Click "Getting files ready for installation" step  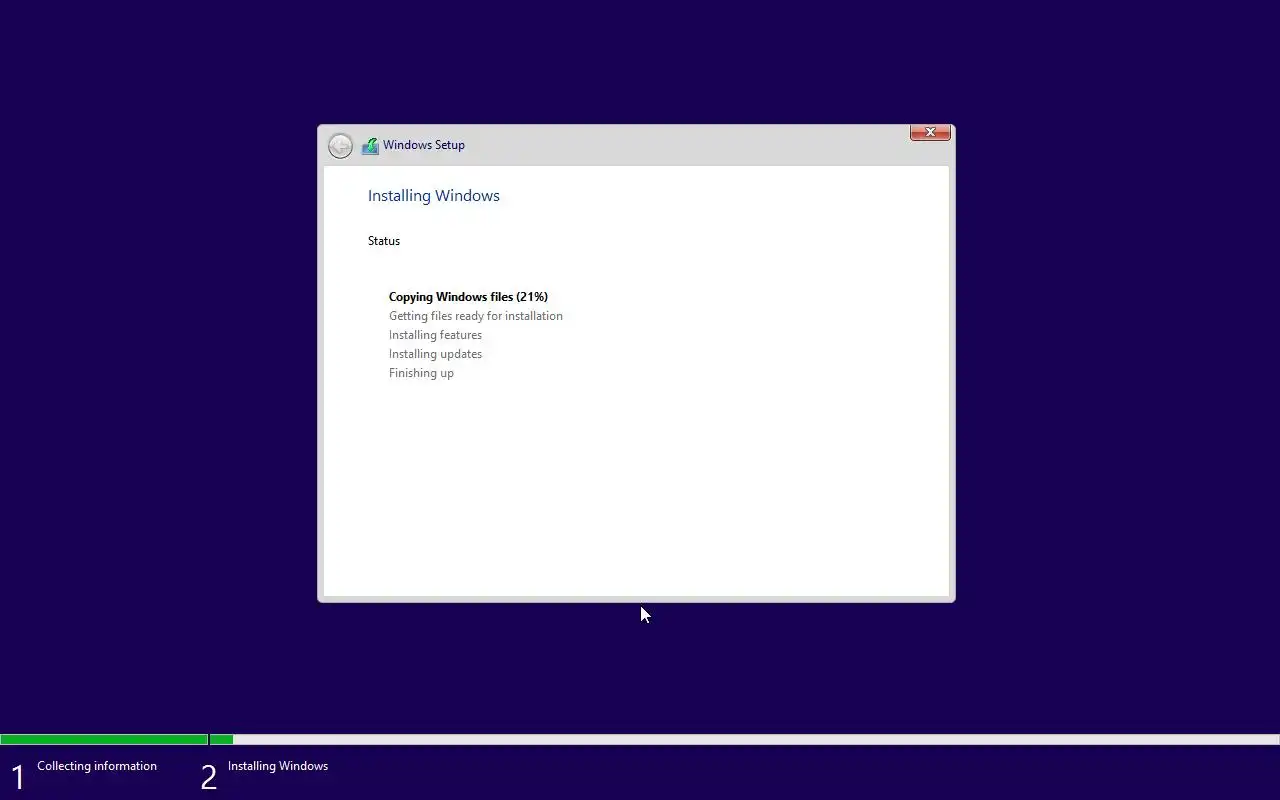(x=476, y=316)
